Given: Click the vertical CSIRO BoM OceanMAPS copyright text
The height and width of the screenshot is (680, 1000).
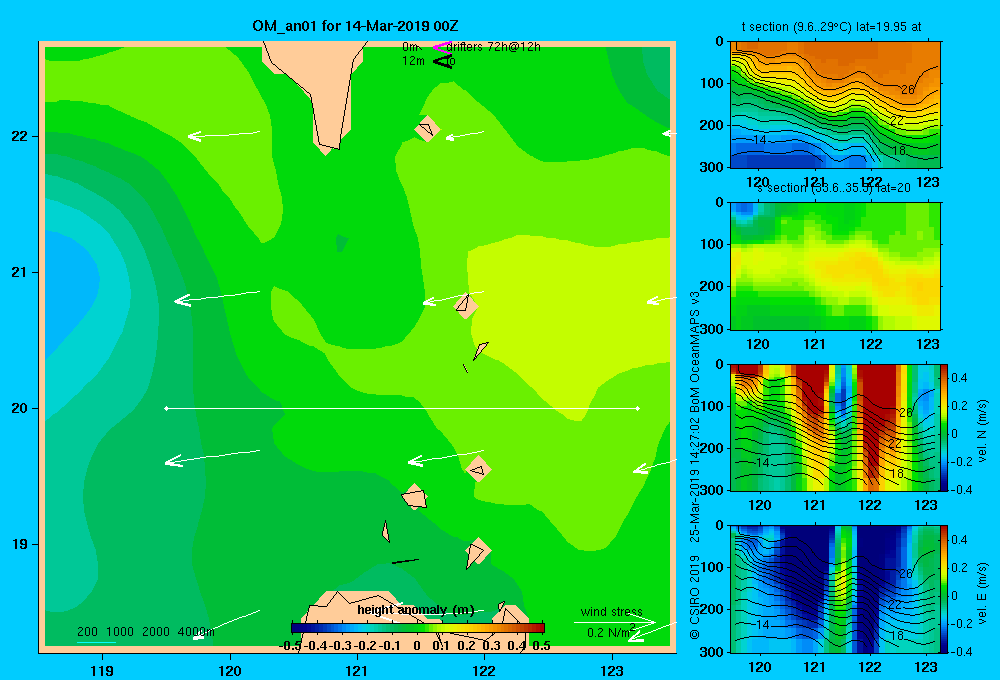Looking at the screenshot, I should point(695,466).
